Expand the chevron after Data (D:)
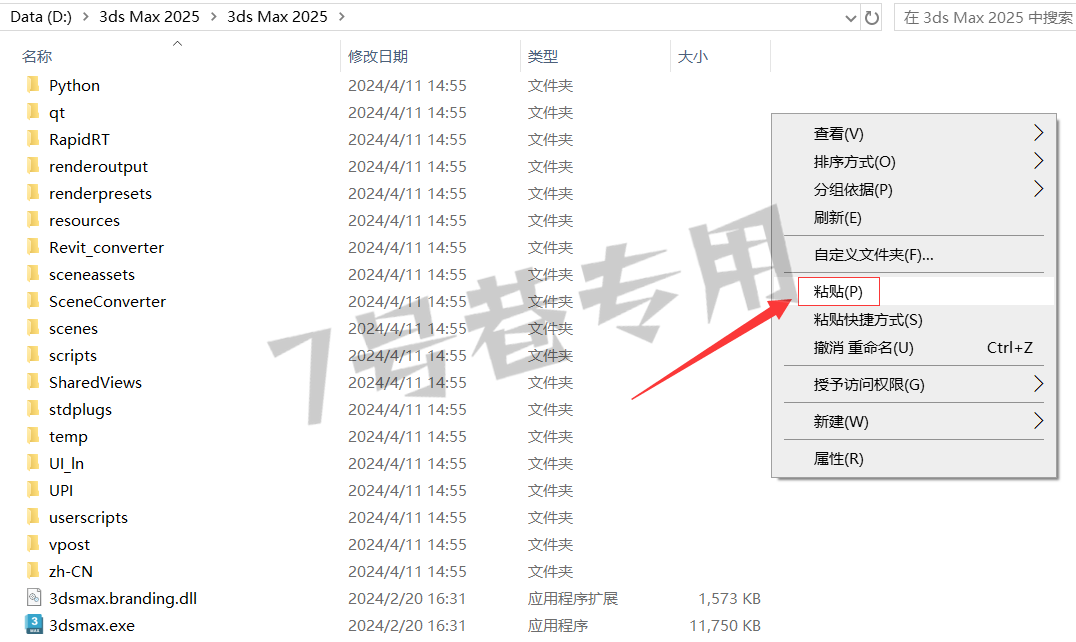The image size is (1076, 642). click(x=86, y=17)
